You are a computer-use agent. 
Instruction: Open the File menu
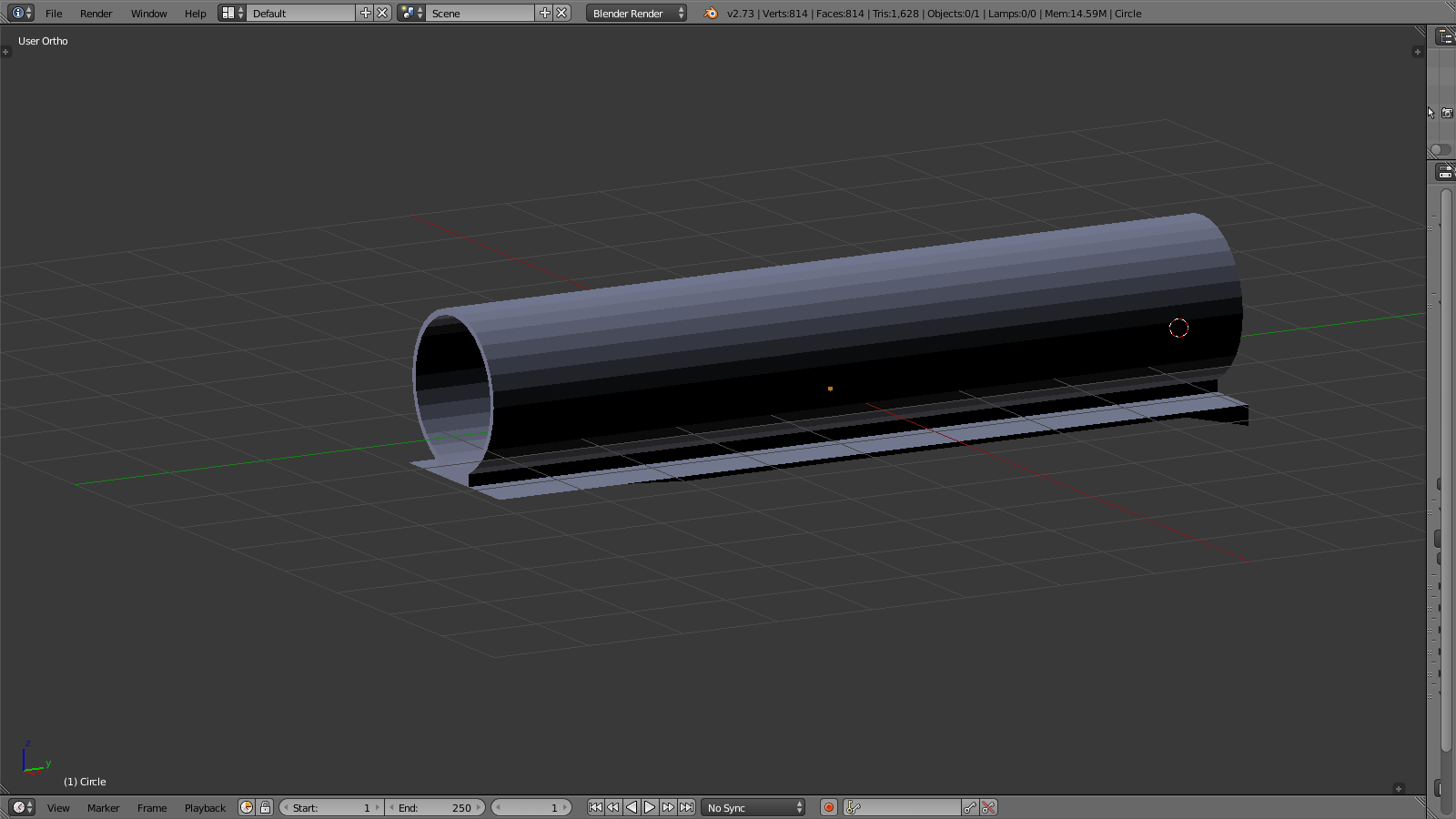[54, 14]
